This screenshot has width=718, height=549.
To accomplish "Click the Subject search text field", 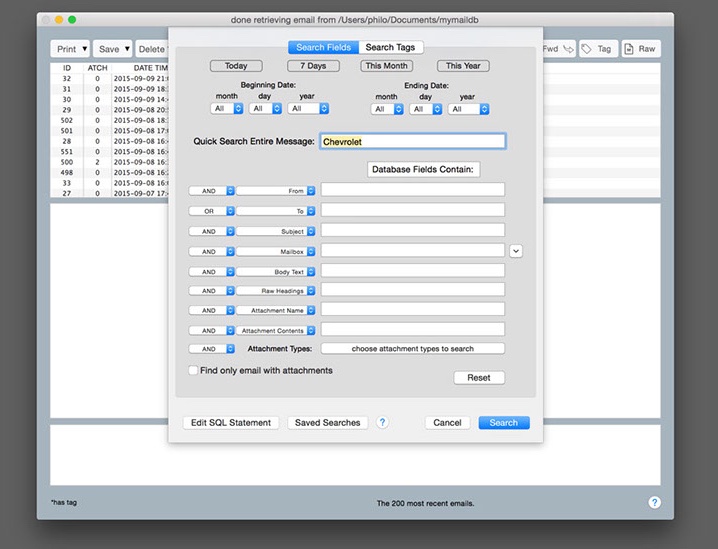I will [x=412, y=231].
